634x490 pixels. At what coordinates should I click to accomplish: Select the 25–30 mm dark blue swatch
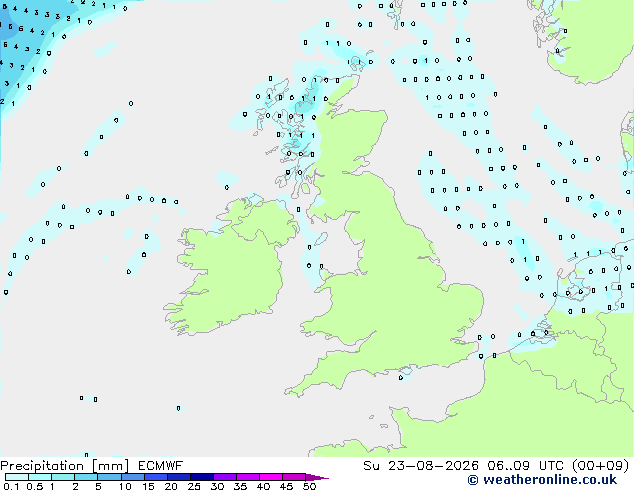(x=201, y=477)
